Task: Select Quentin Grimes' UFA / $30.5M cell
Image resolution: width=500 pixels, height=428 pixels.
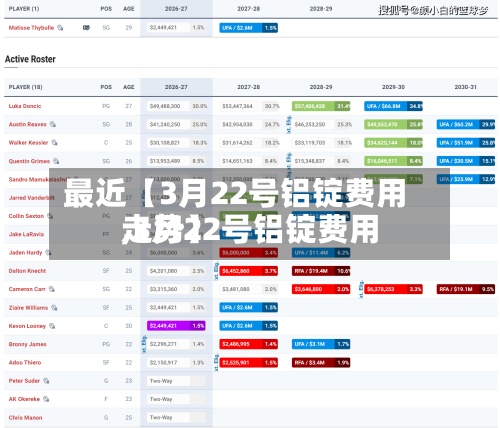Action: (x=466, y=161)
